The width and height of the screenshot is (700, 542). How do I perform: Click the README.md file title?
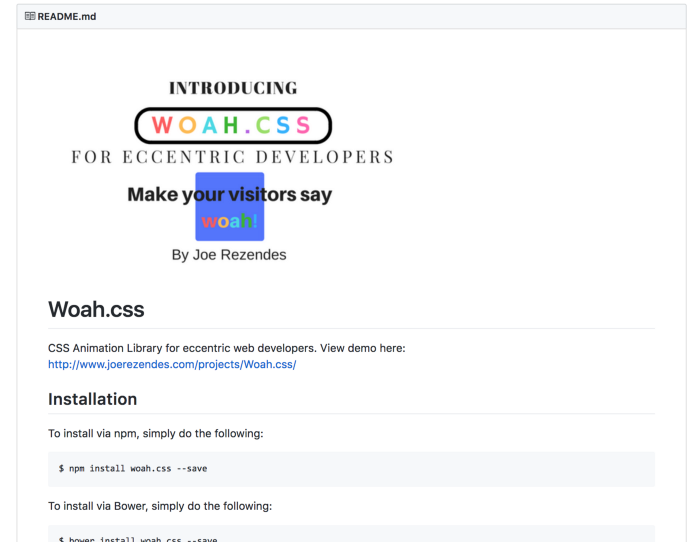[67, 17]
